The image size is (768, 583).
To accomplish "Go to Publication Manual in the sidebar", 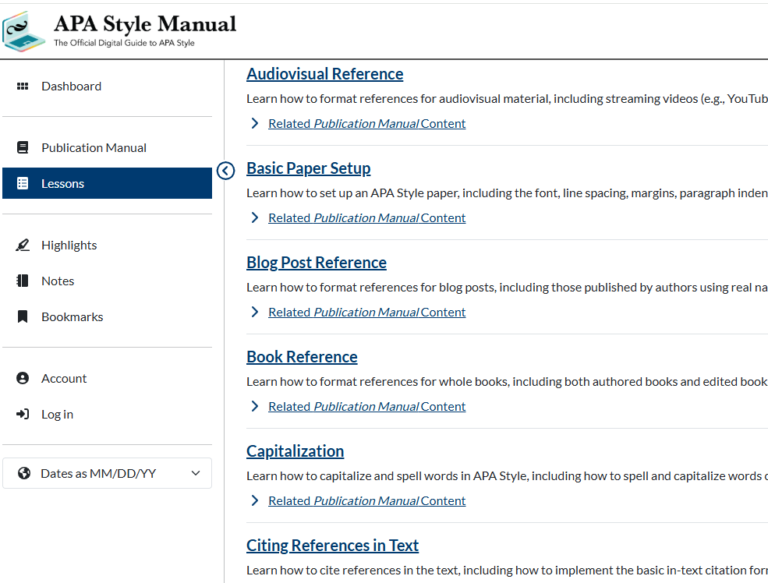I will point(93,148).
